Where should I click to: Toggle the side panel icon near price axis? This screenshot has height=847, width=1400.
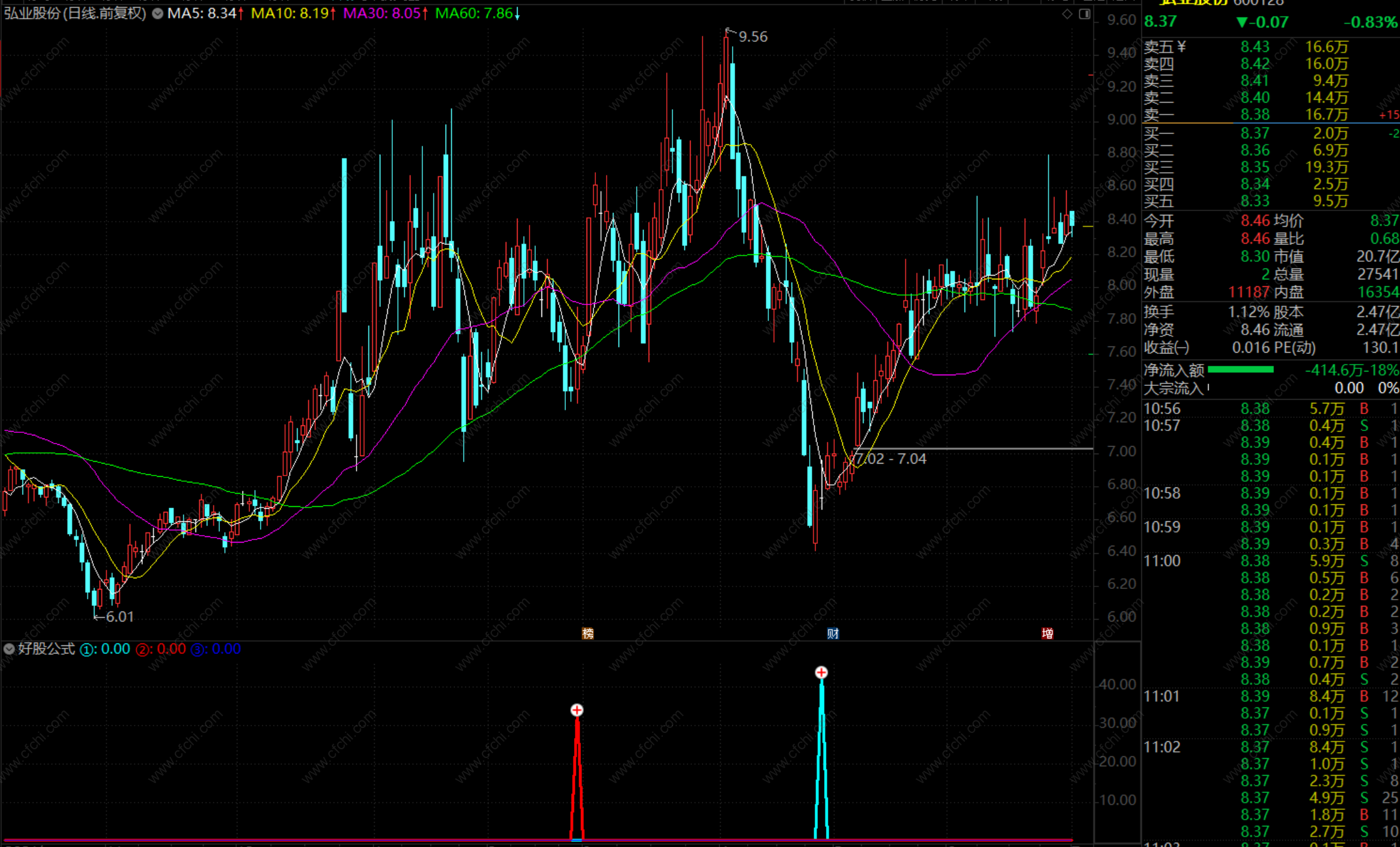(x=1085, y=14)
